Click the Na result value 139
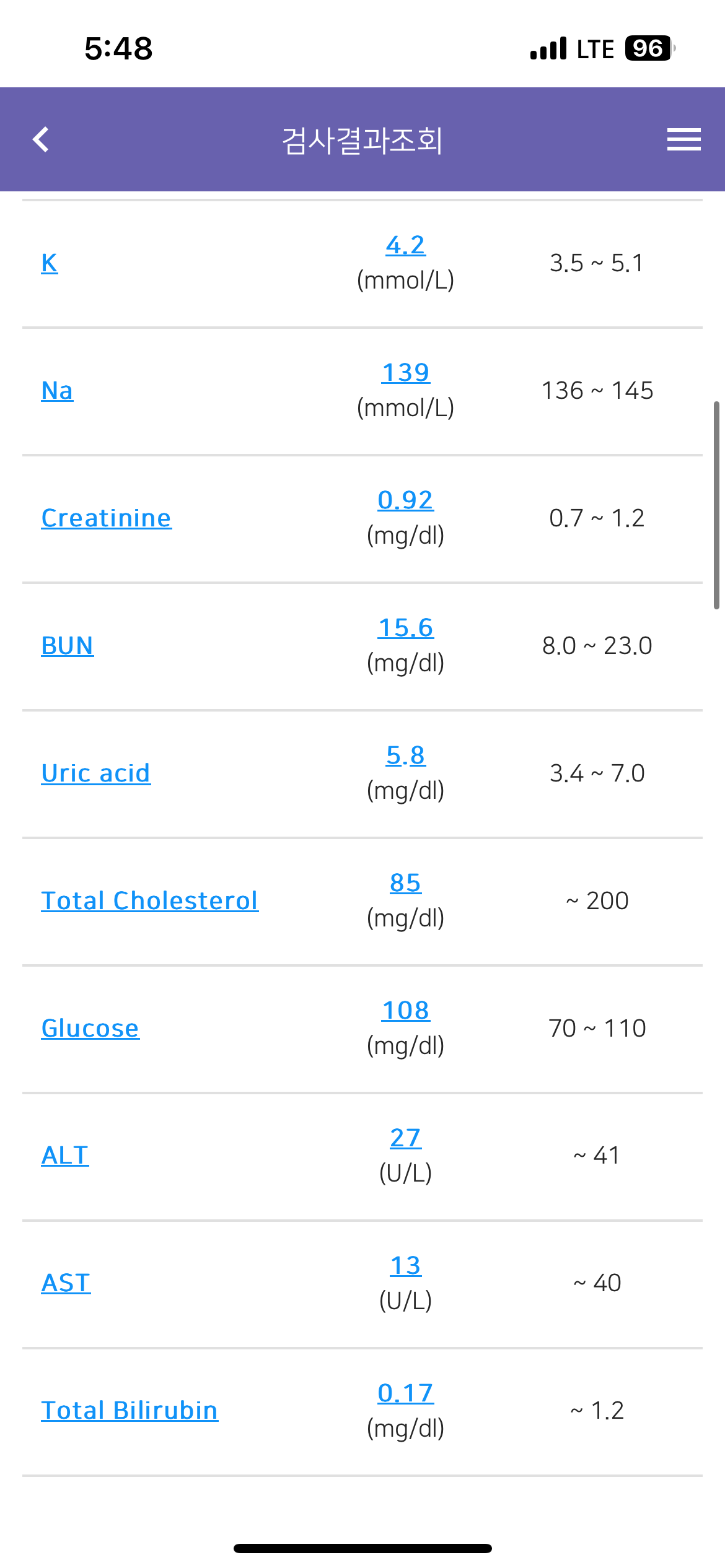725x1568 pixels. (405, 373)
